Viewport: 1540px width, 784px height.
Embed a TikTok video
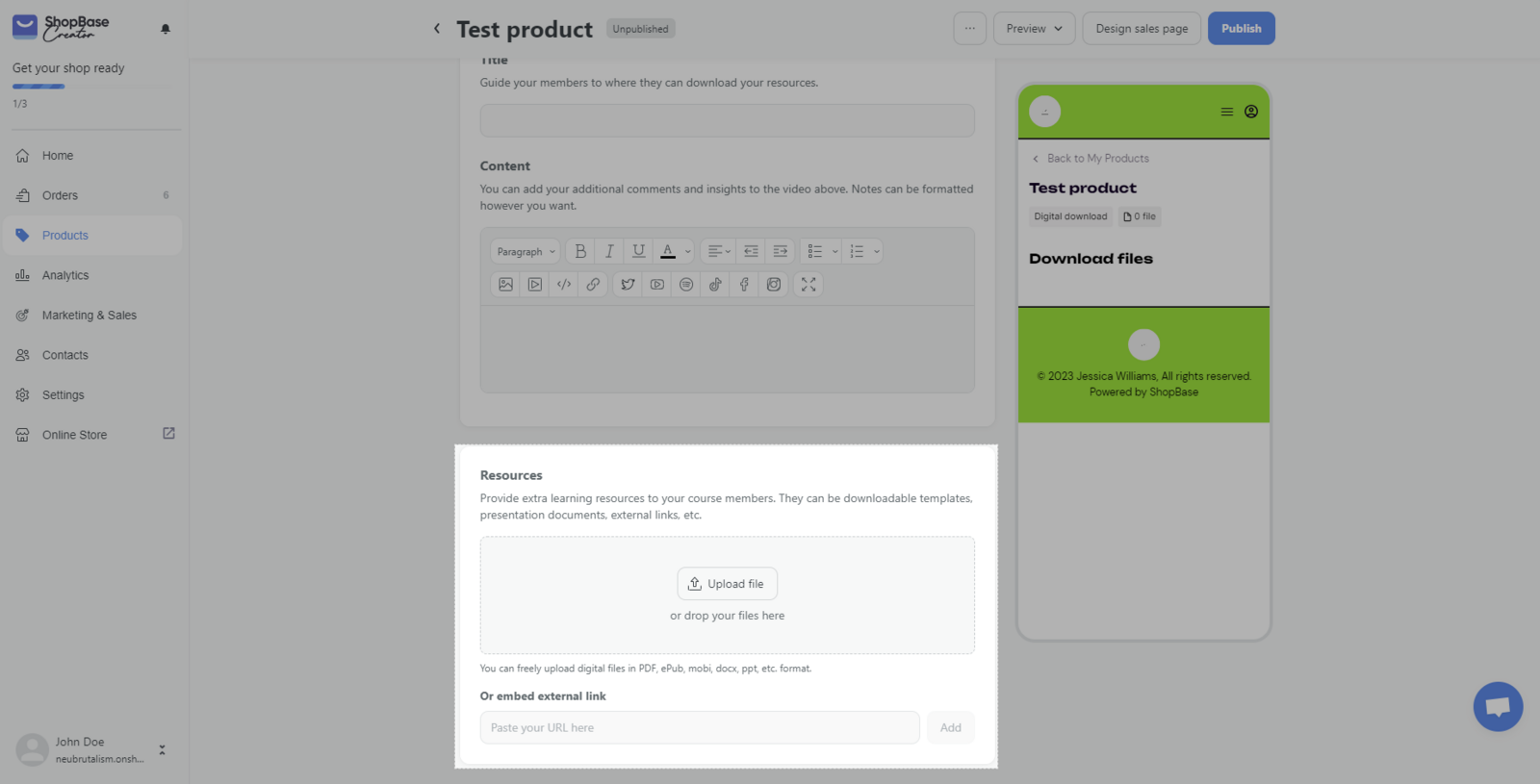[x=715, y=285]
